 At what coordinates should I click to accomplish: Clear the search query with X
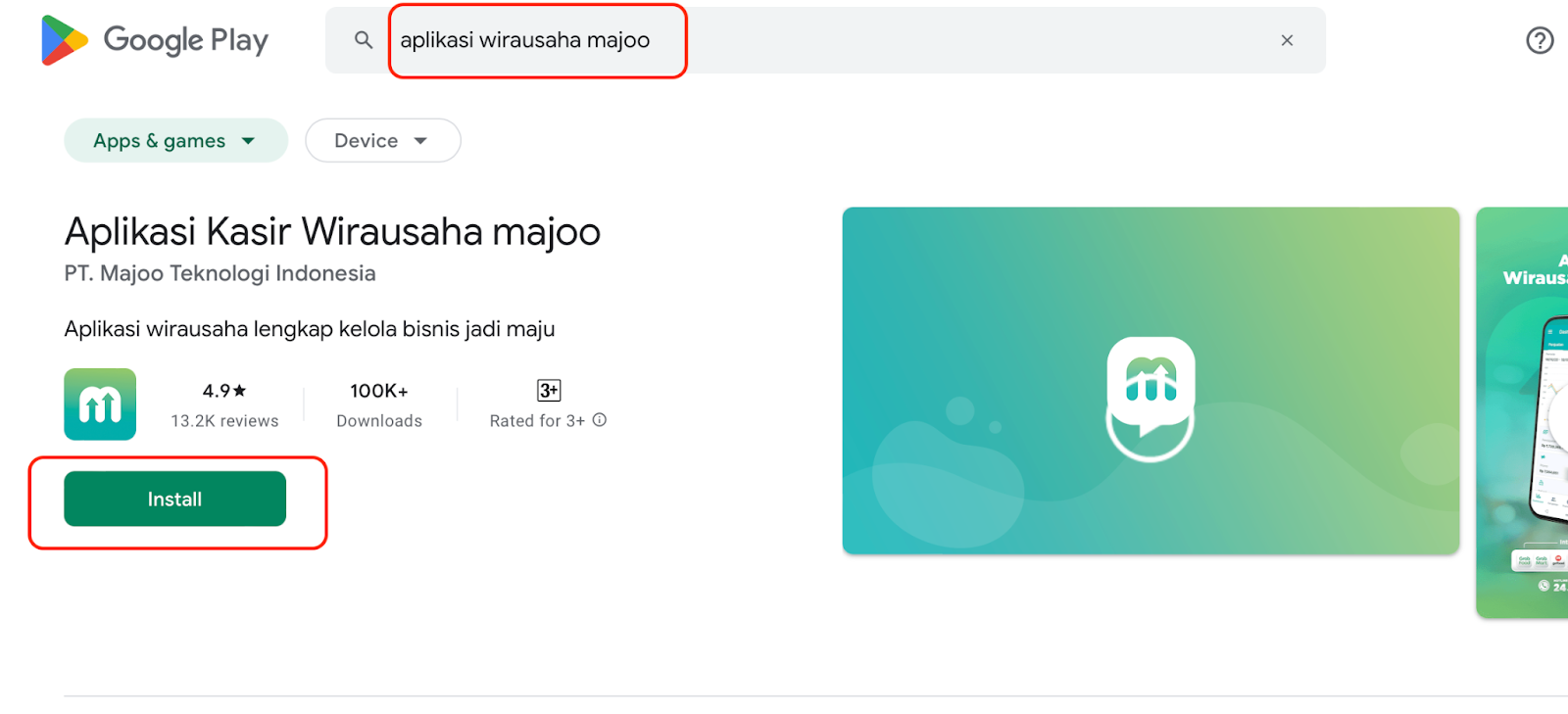coord(1287,40)
